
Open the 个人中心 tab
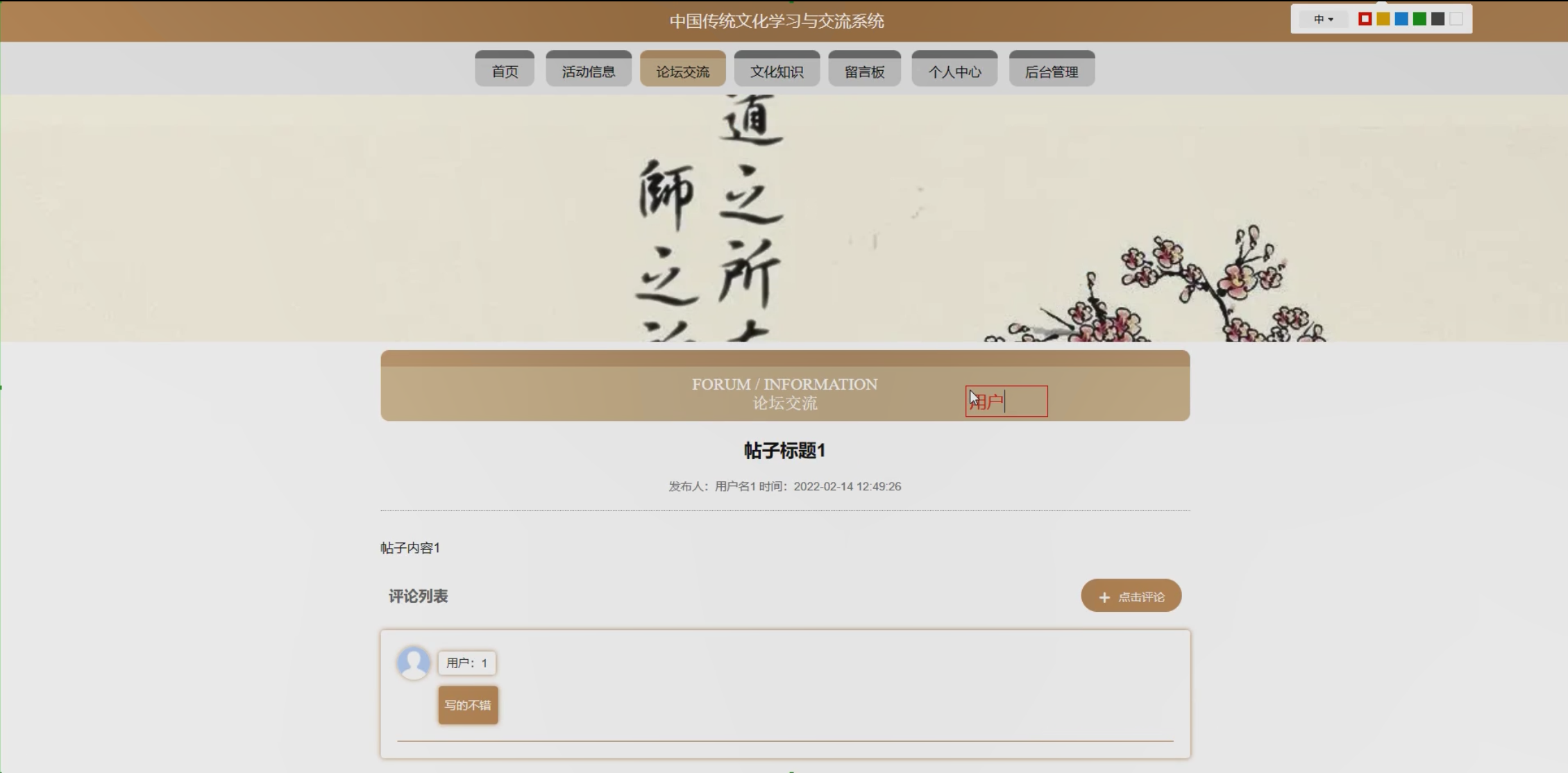(x=954, y=70)
